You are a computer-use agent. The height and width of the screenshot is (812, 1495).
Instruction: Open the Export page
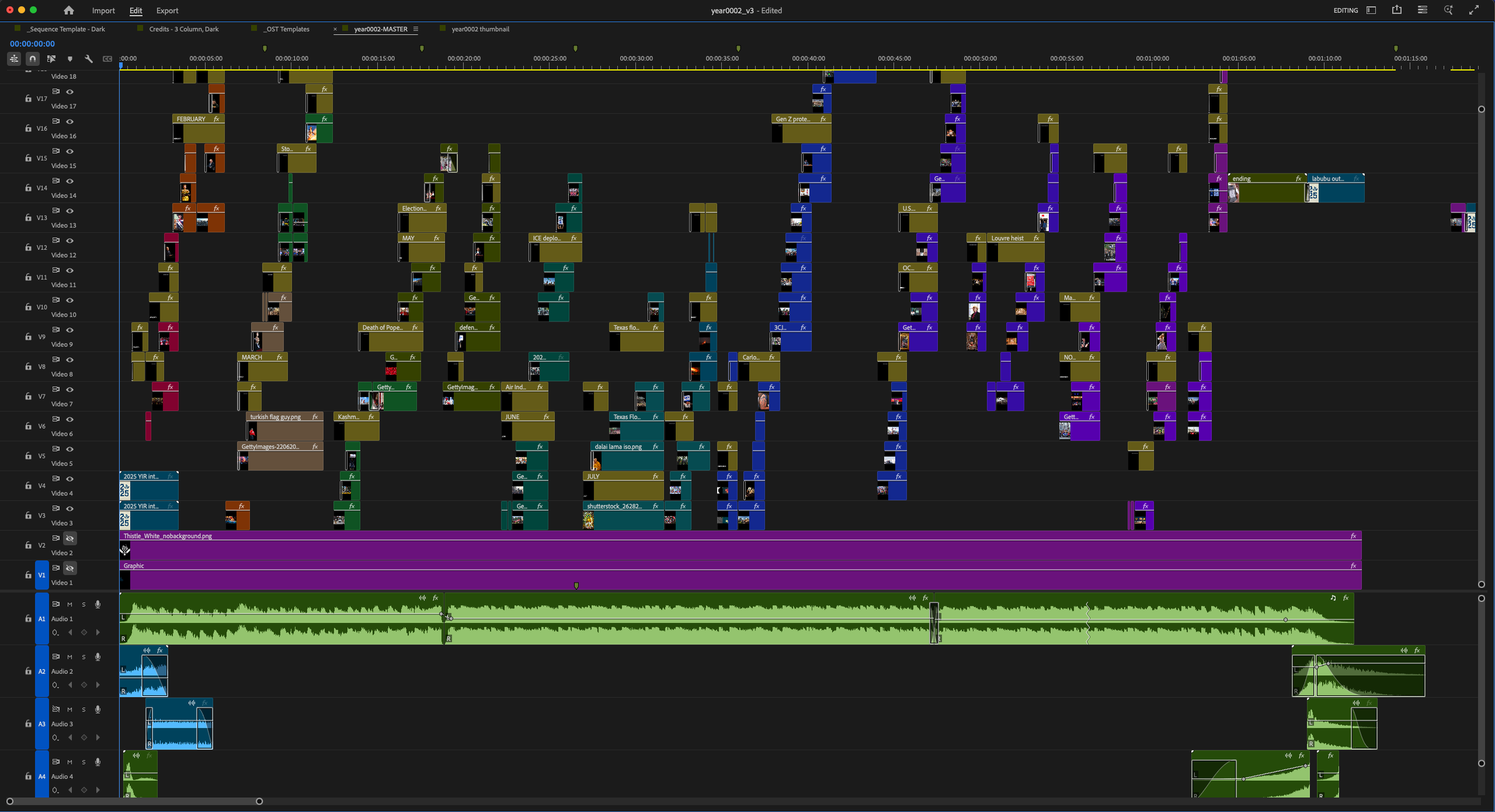pyautogui.click(x=167, y=11)
